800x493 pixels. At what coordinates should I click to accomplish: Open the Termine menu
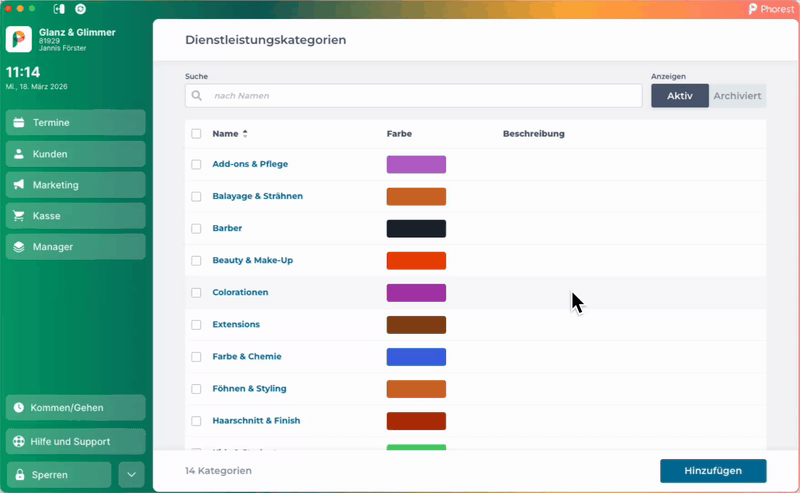[x=76, y=122]
